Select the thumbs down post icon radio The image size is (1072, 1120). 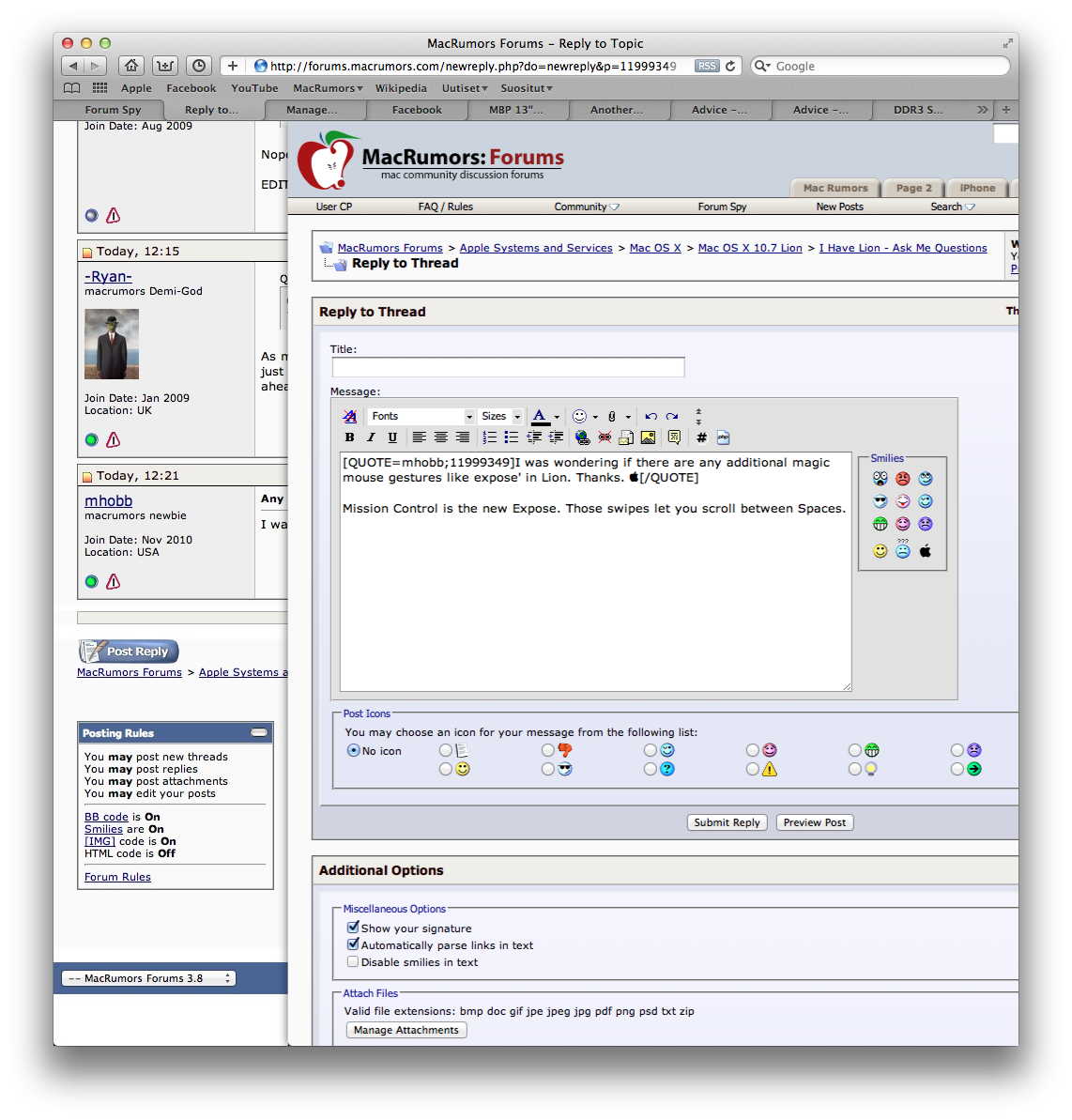click(548, 750)
